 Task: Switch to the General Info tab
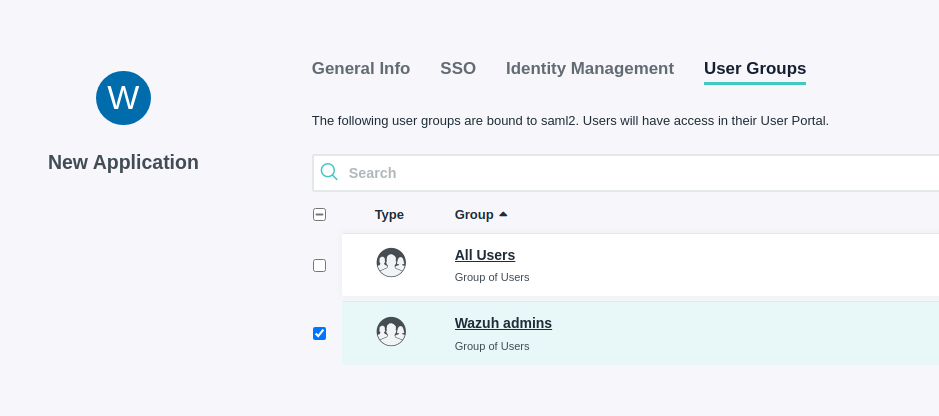(x=360, y=68)
